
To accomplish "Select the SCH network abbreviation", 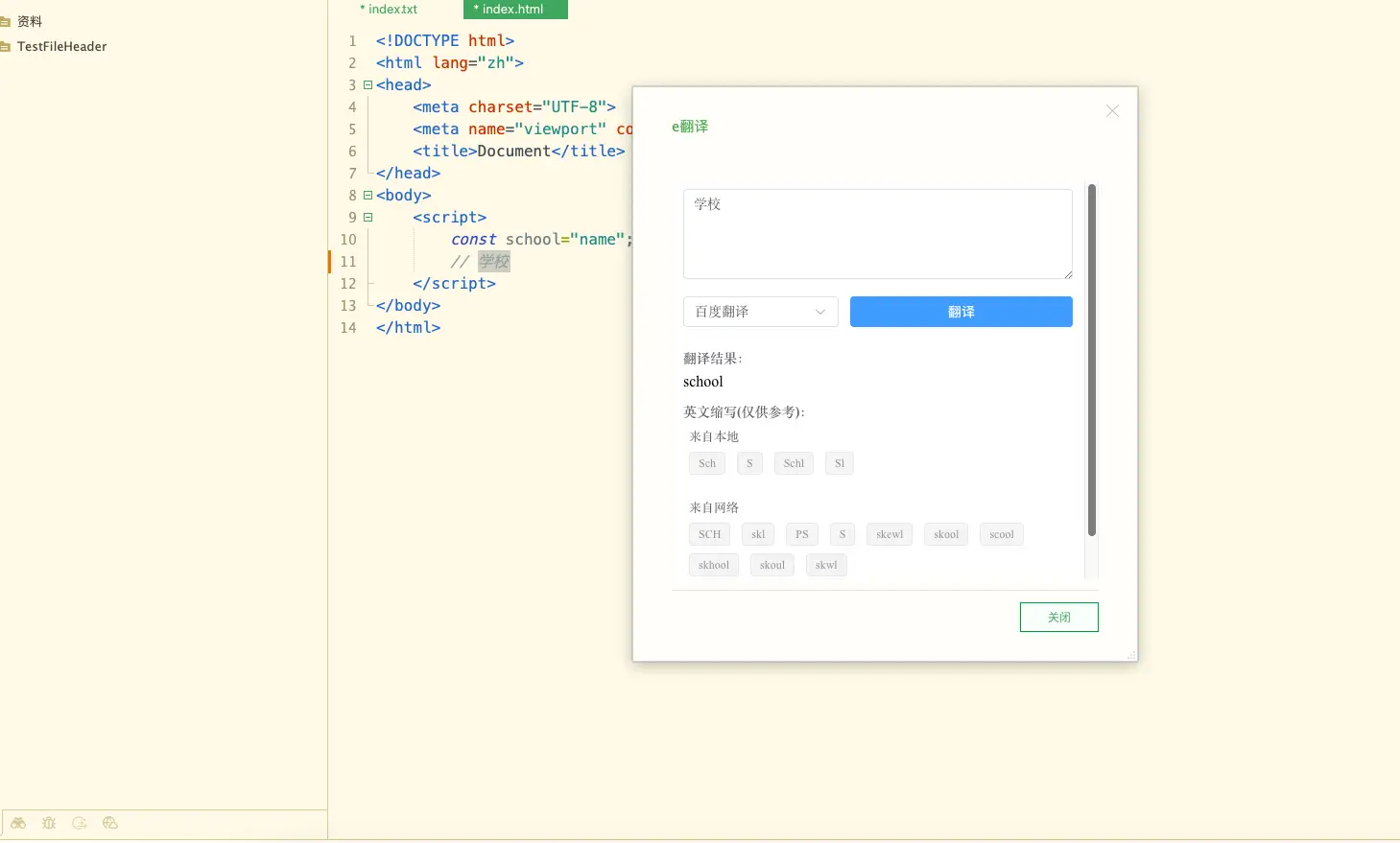I will tap(709, 534).
